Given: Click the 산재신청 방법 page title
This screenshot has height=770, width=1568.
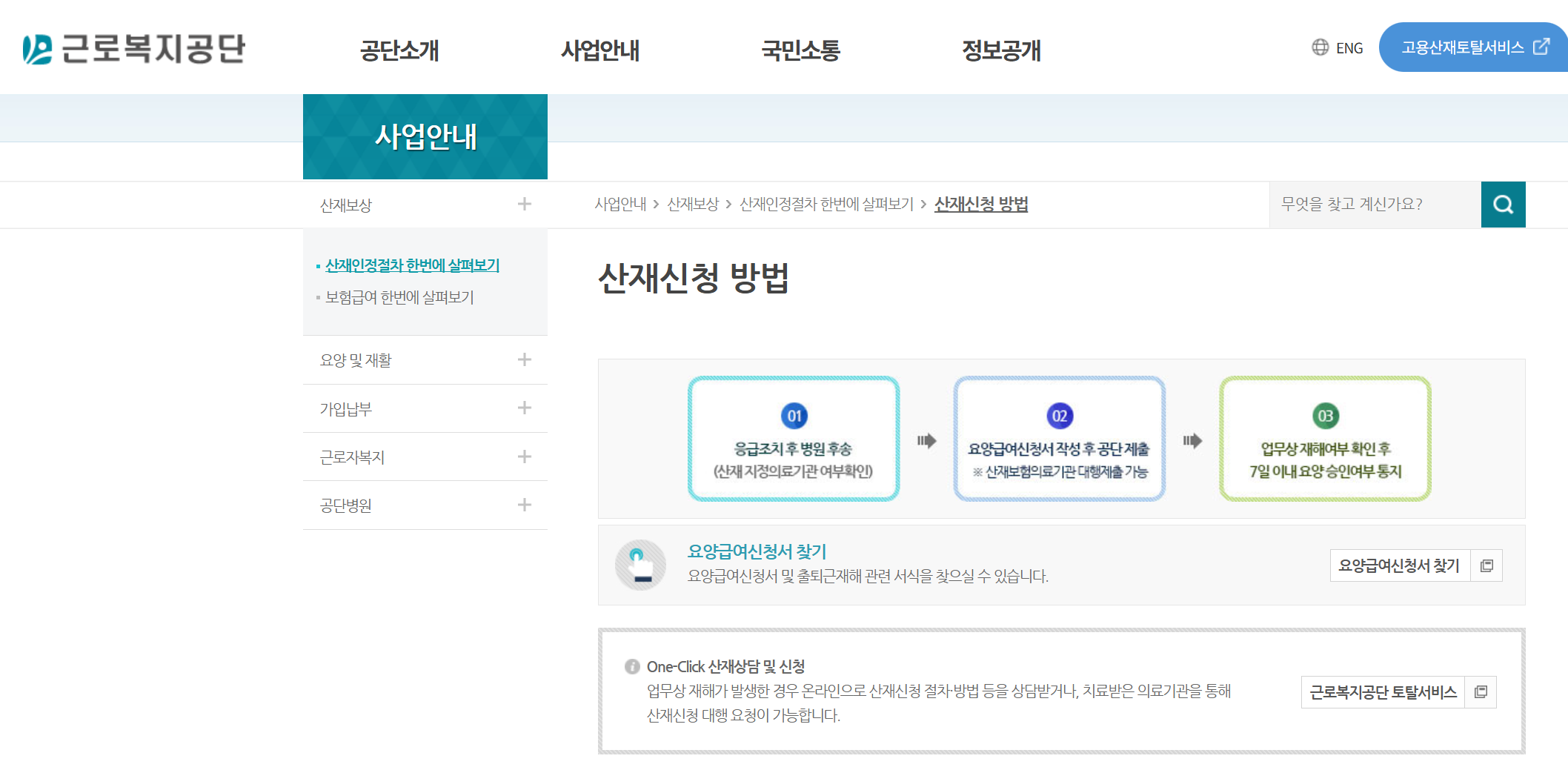Looking at the screenshot, I should click(694, 279).
